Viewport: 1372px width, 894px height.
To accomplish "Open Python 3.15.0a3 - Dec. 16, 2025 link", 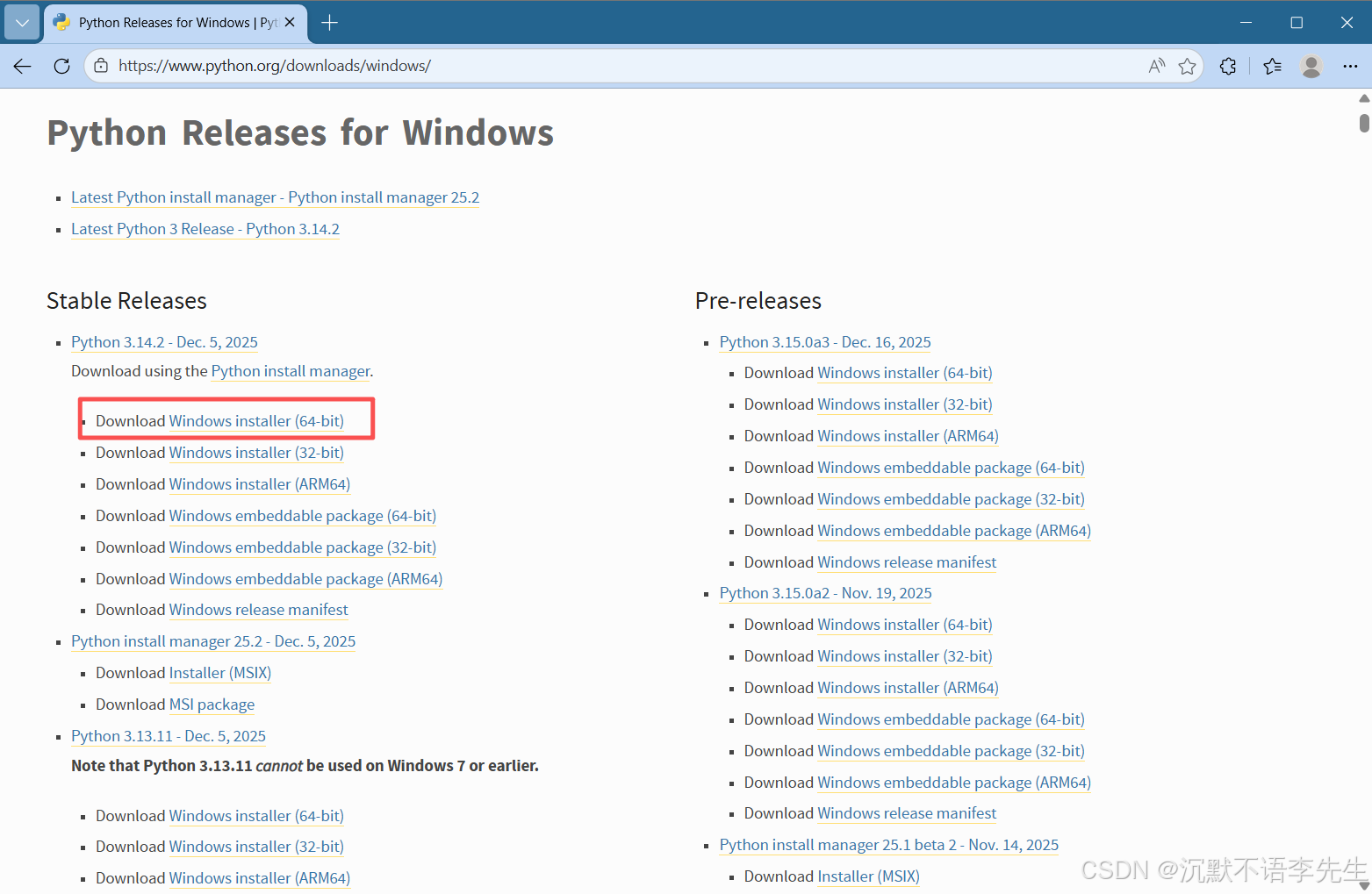I will pyautogui.click(x=825, y=342).
